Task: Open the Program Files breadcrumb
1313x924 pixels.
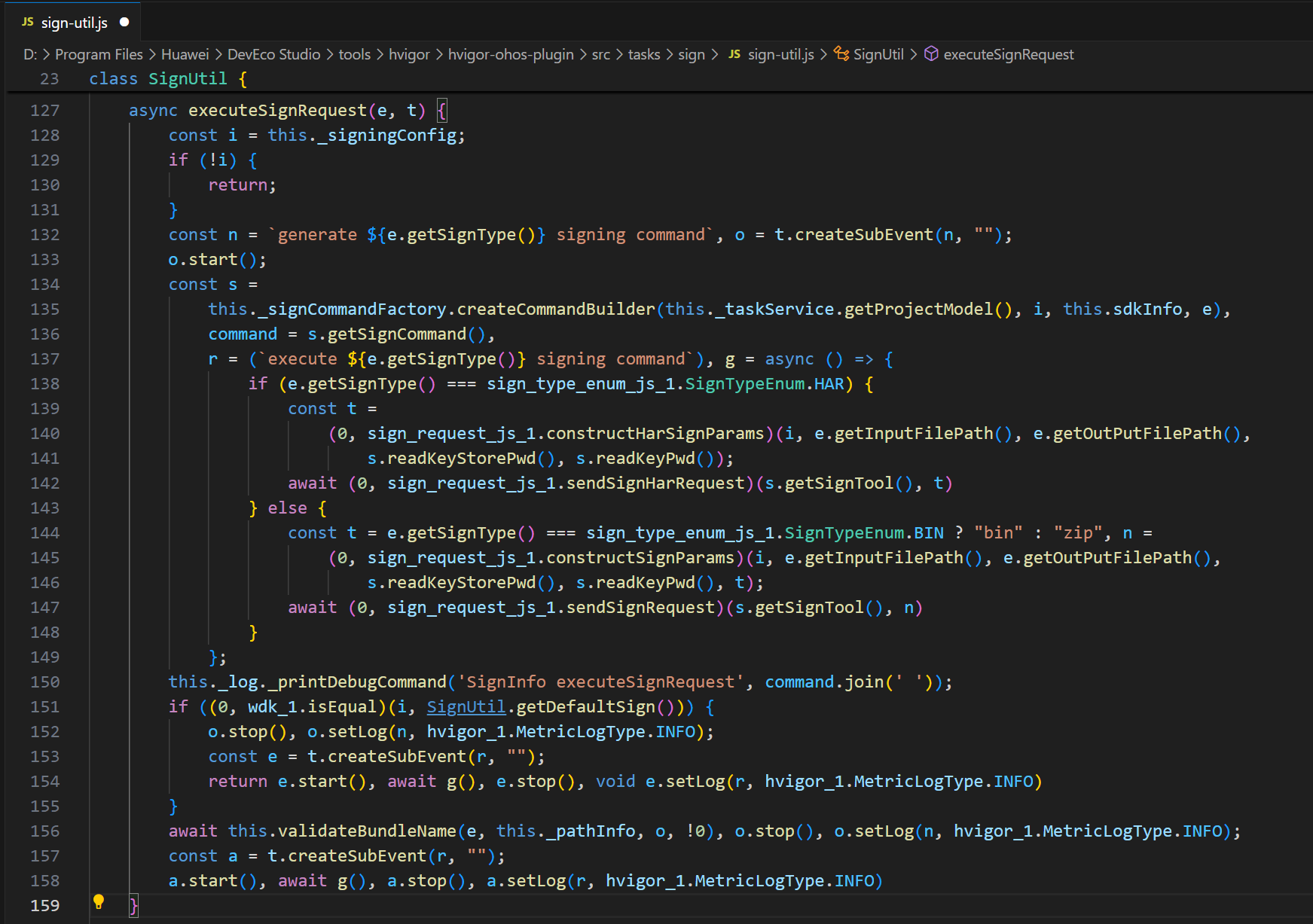Action: pyautogui.click(x=99, y=54)
